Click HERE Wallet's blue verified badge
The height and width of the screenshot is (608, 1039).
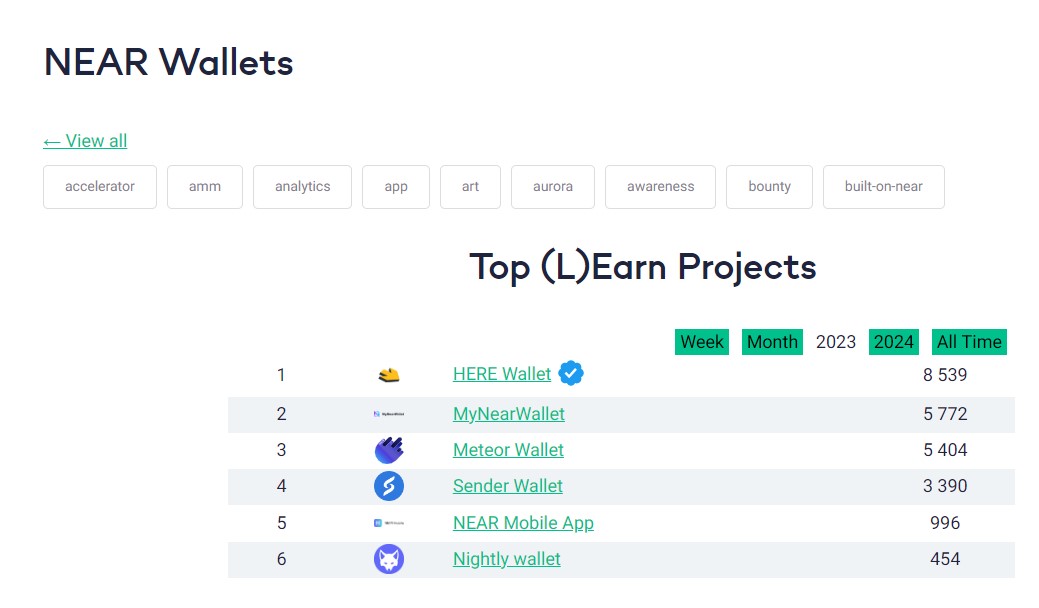click(571, 373)
